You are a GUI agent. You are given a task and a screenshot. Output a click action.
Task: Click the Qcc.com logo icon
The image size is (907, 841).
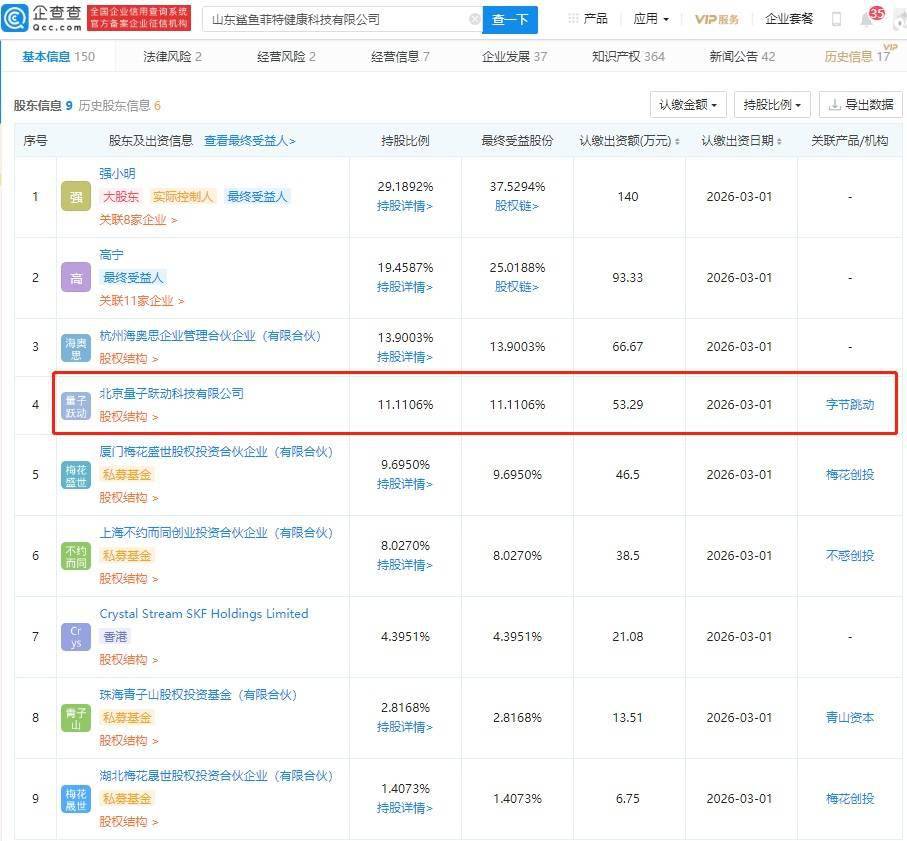tap(14, 19)
